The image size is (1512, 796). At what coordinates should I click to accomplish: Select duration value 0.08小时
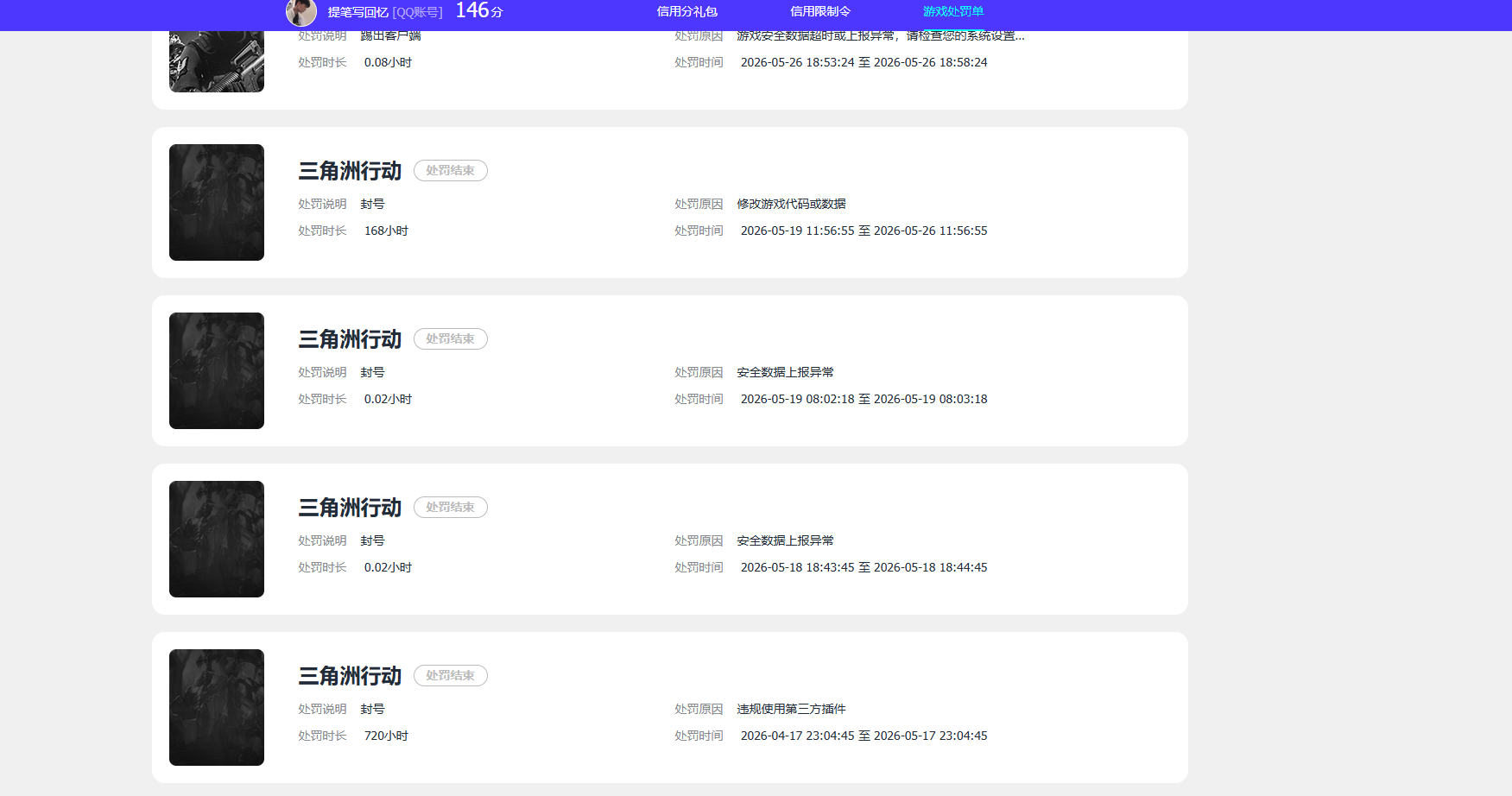pos(388,62)
